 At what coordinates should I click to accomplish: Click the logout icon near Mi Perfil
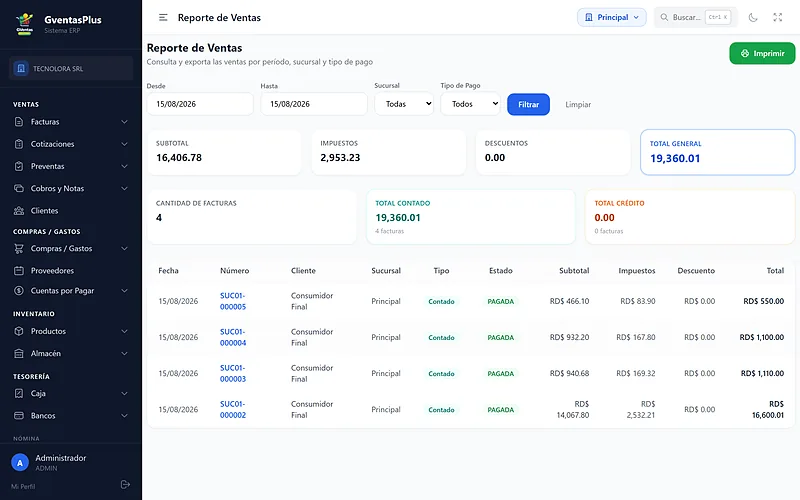pyautogui.click(x=125, y=484)
